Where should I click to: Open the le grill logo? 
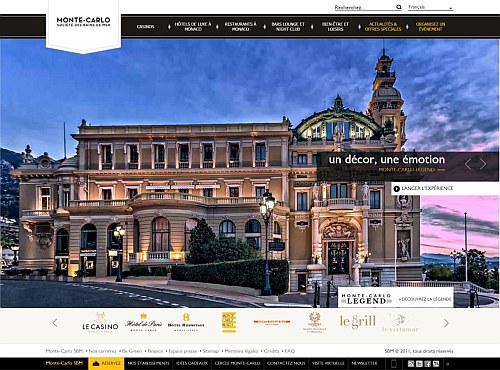(358, 322)
